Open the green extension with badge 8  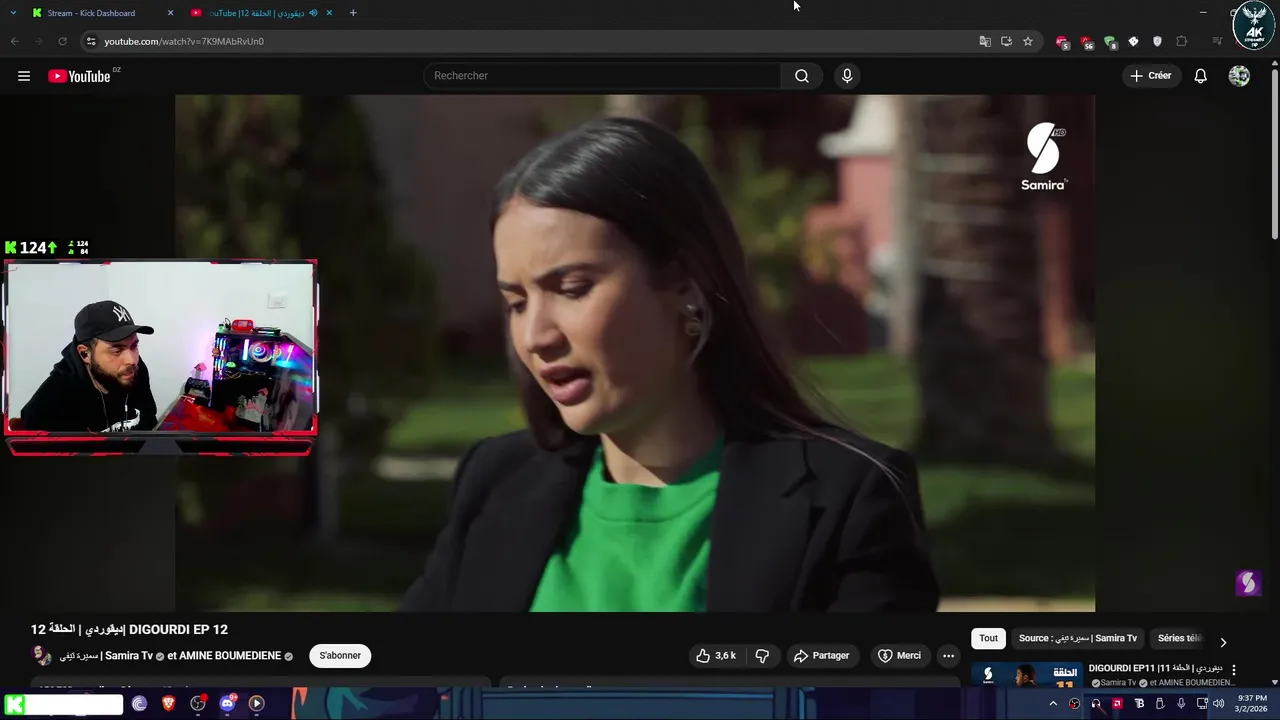point(1110,42)
